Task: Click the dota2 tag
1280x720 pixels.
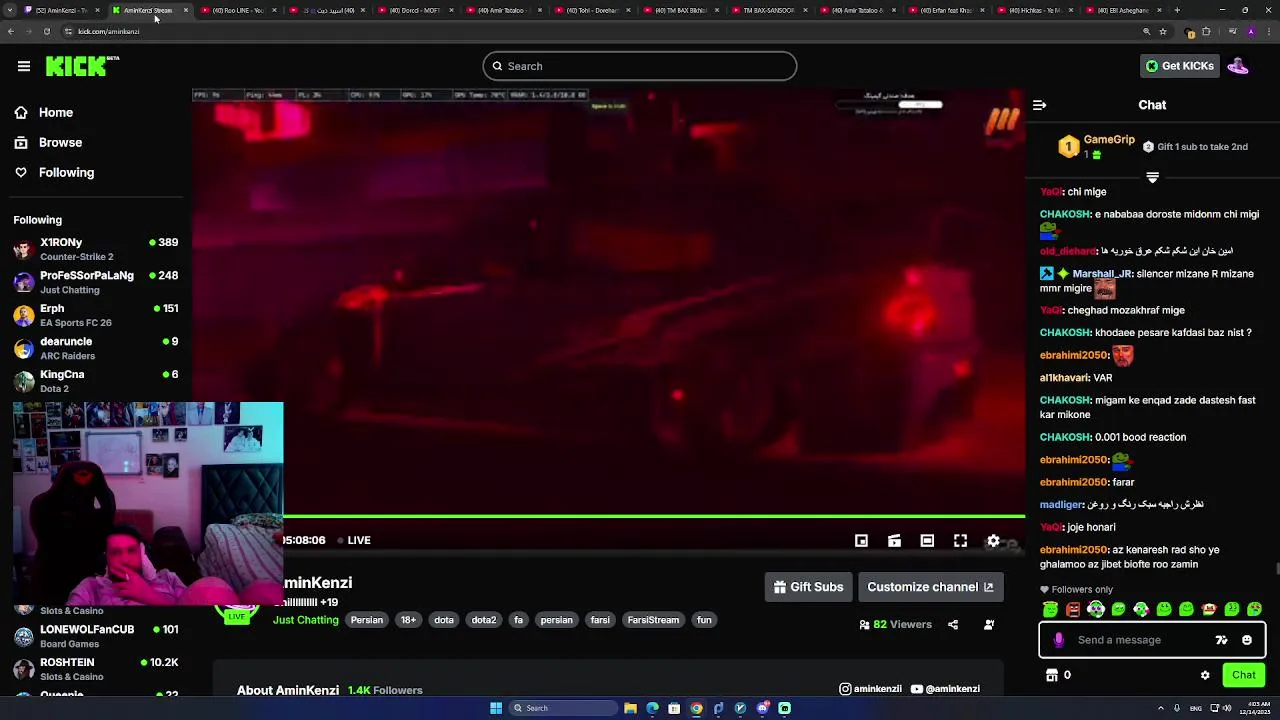Action: [484, 620]
